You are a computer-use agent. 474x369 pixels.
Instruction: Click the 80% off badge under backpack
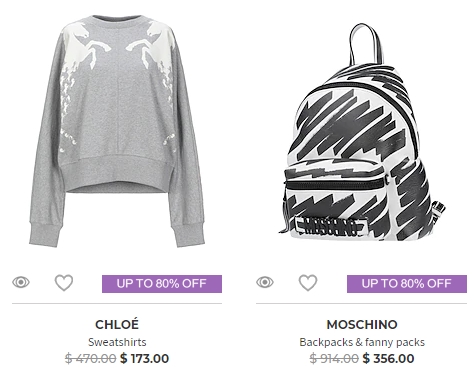pyautogui.click(x=407, y=284)
